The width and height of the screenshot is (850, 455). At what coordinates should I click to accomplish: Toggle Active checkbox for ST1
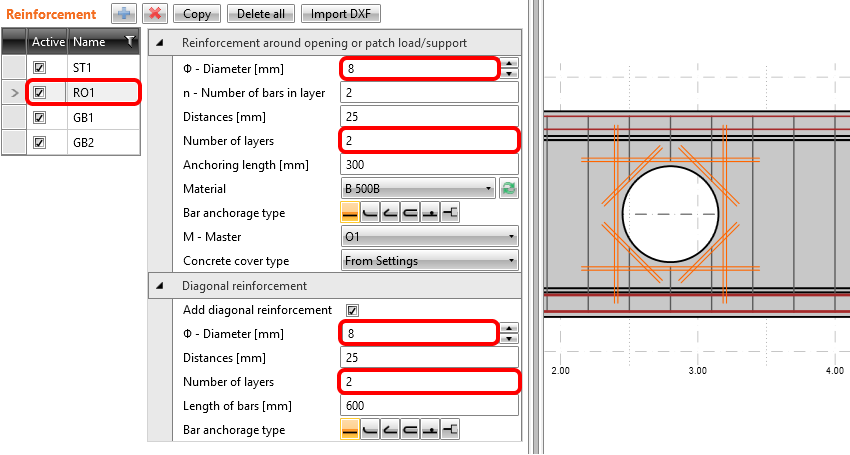click(40, 68)
